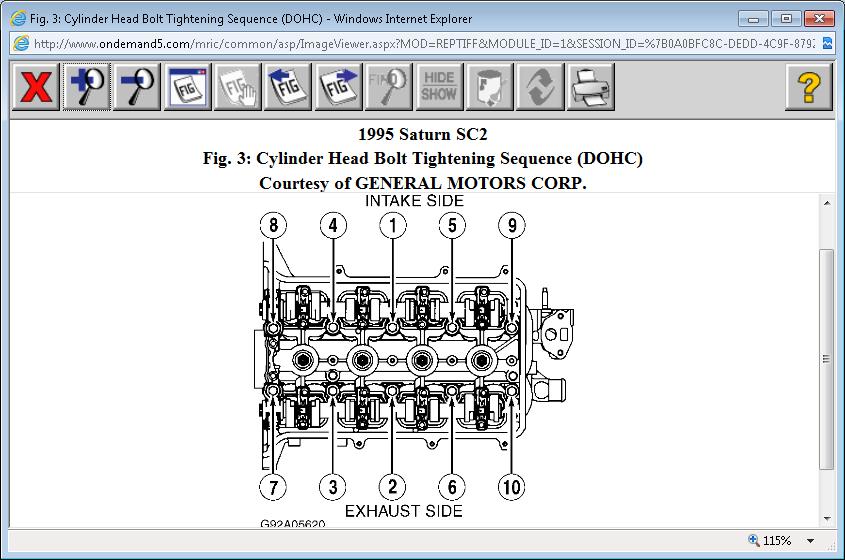The height and width of the screenshot is (560, 845).
Task: Go to the previous figure
Action: tap(289, 87)
